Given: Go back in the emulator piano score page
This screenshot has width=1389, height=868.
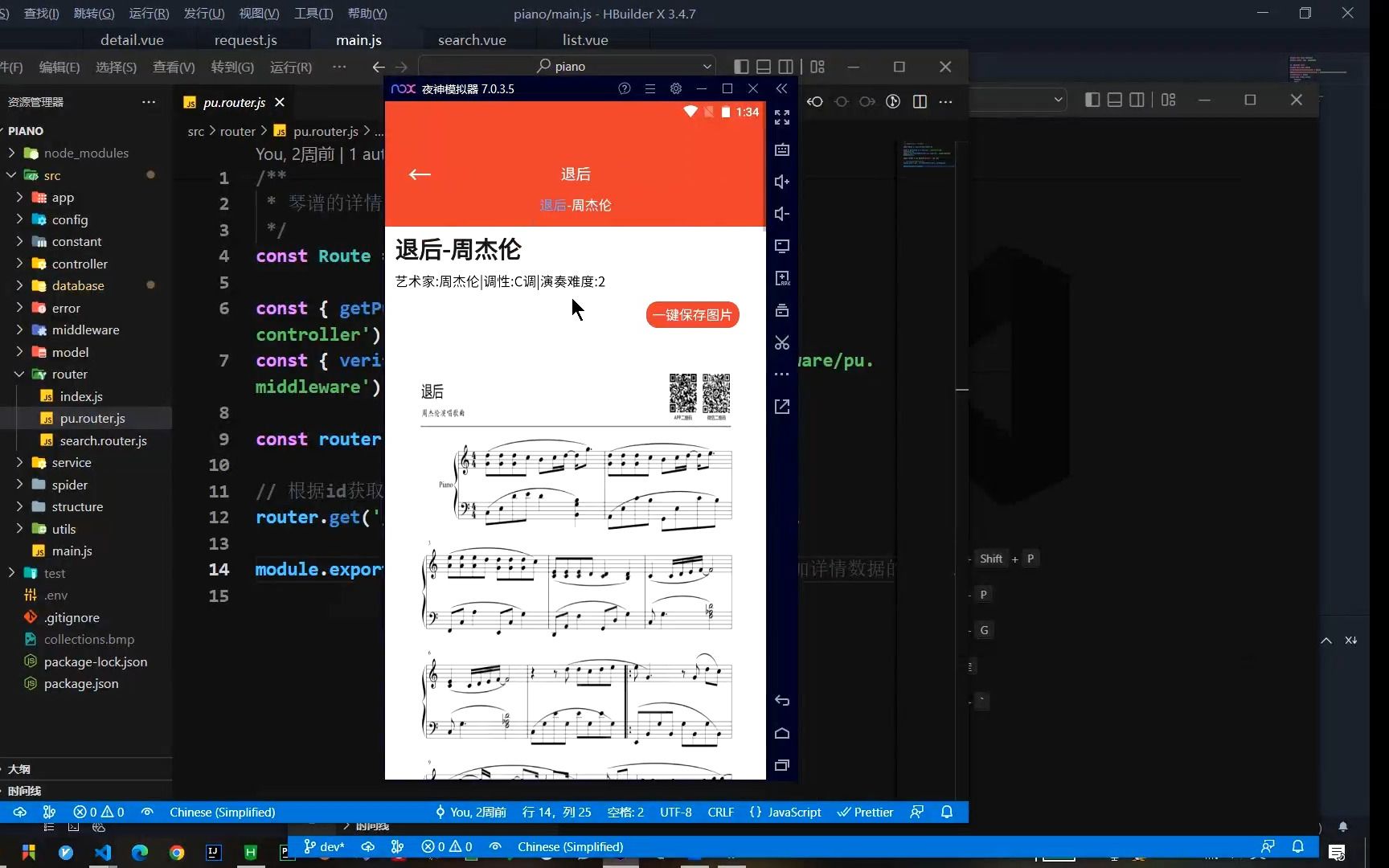Looking at the screenshot, I should pyautogui.click(x=420, y=174).
